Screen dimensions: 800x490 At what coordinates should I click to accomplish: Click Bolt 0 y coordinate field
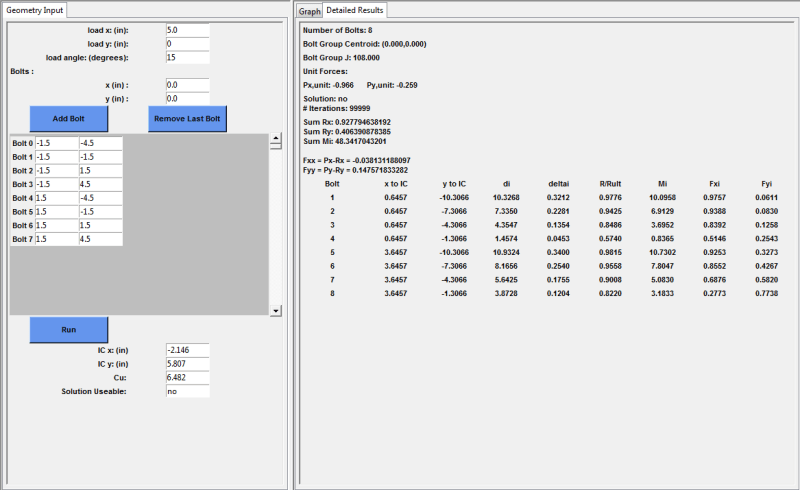(x=101, y=143)
